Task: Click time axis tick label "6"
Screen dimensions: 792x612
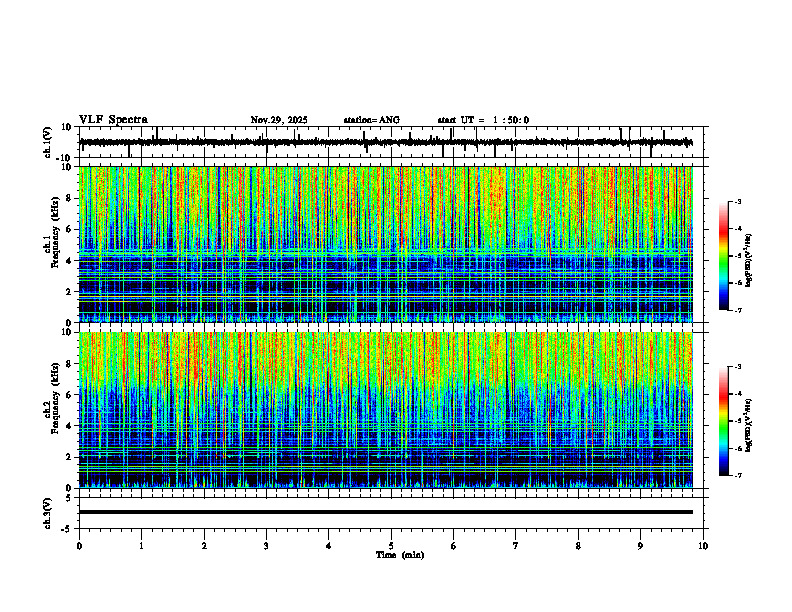Action: tap(454, 546)
